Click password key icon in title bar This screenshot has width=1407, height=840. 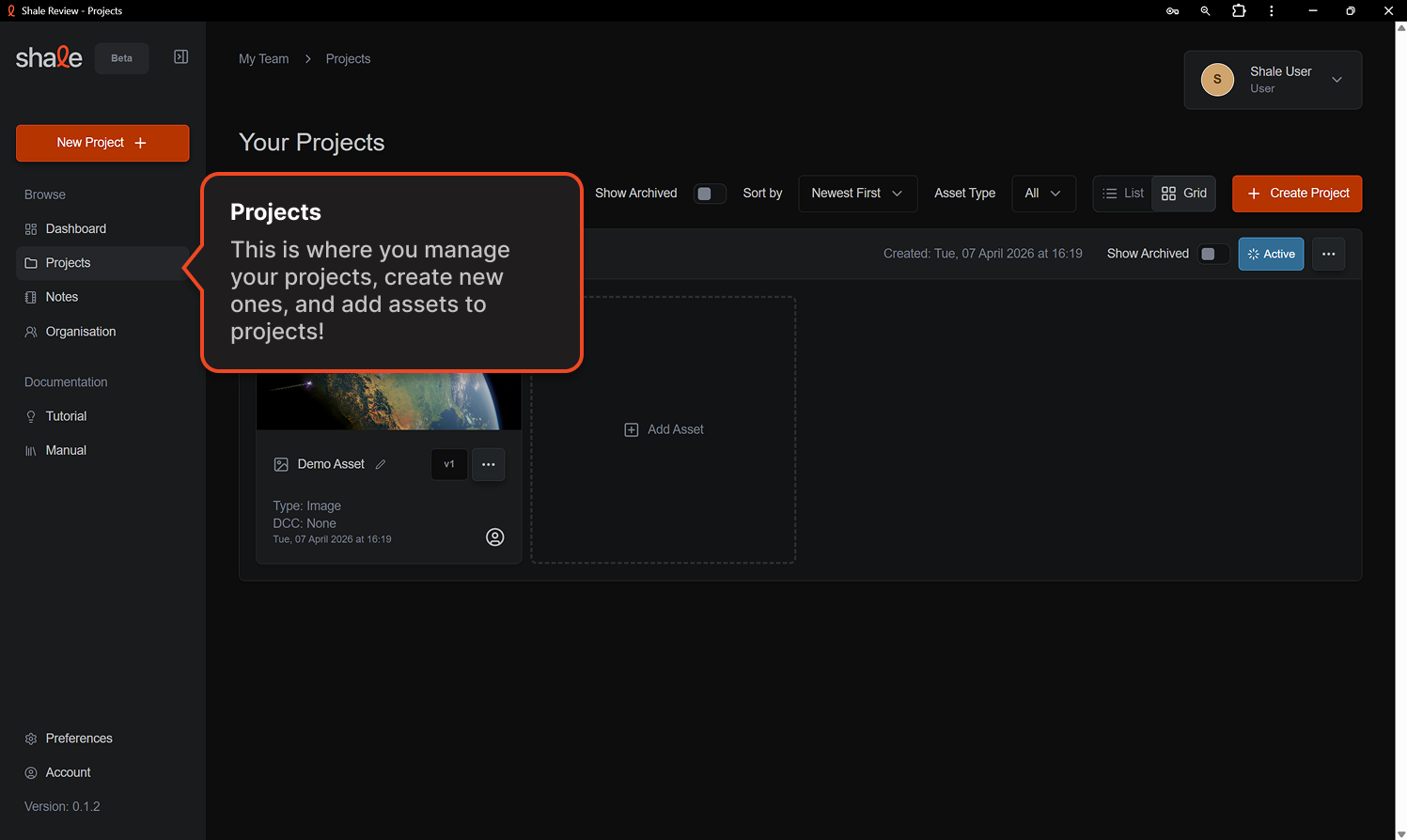click(1173, 11)
